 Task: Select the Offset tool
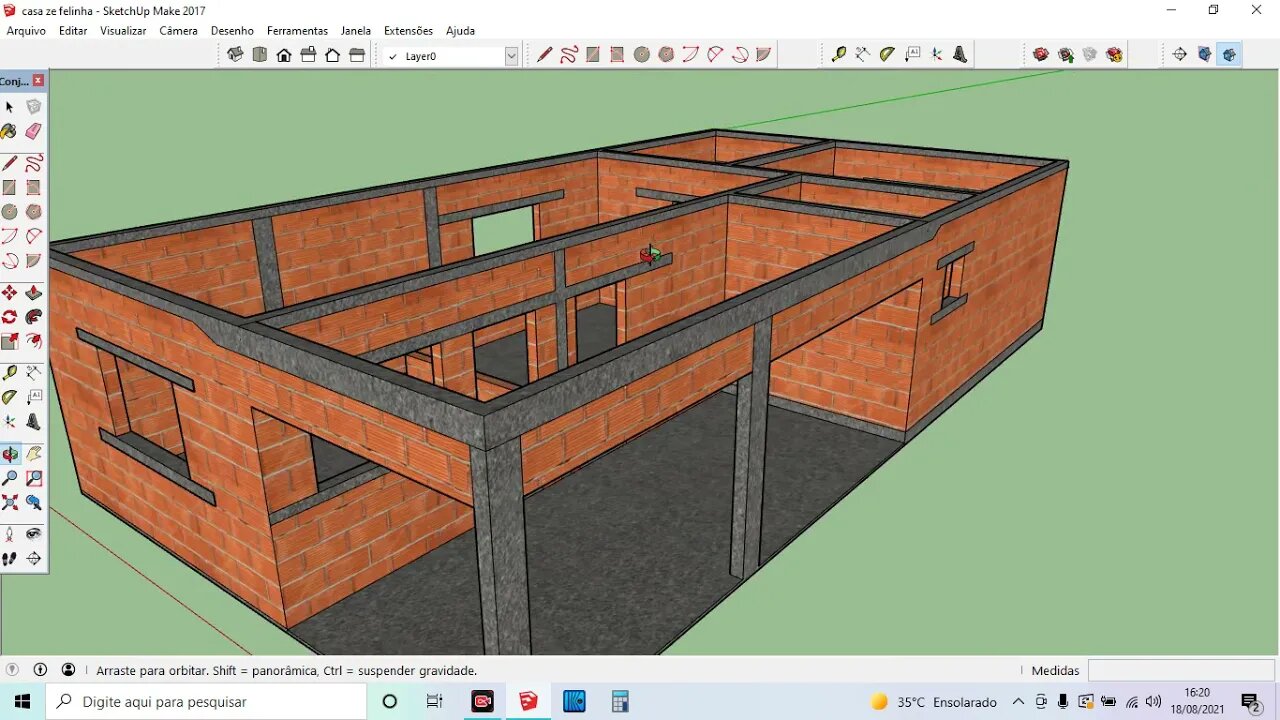[x=34, y=342]
